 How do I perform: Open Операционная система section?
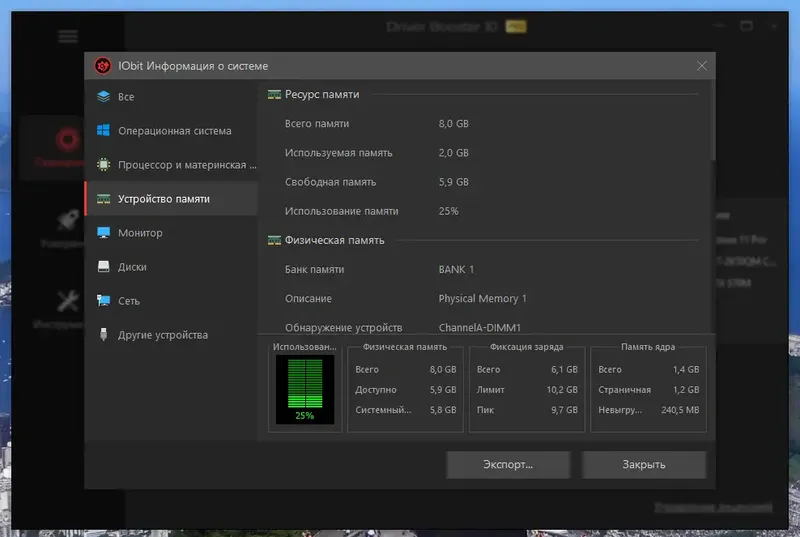tap(171, 131)
